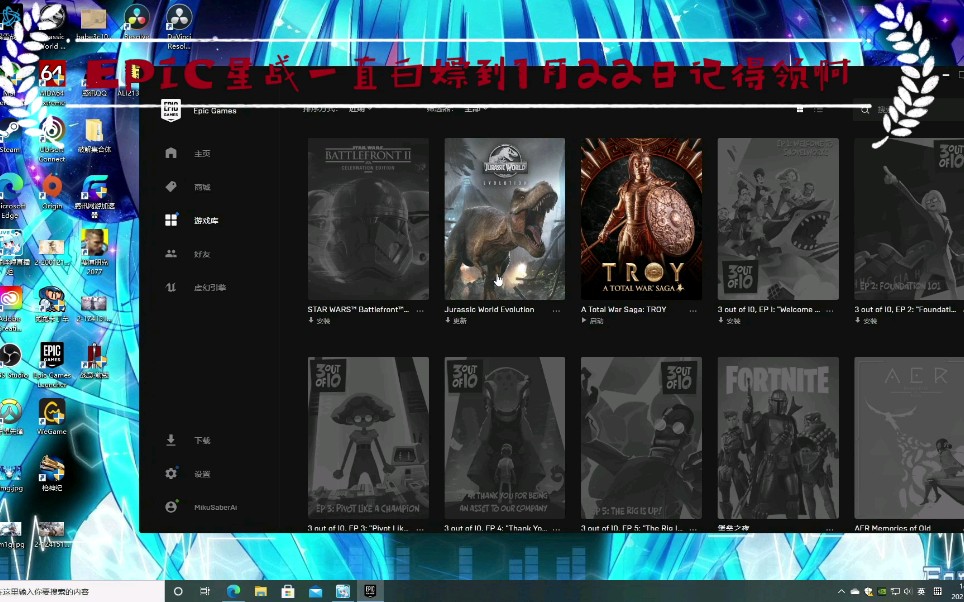Image resolution: width=964 pixels, height=602 pixels.
Task: Click the A Total War Saga: TROY title
Action: 623,310
